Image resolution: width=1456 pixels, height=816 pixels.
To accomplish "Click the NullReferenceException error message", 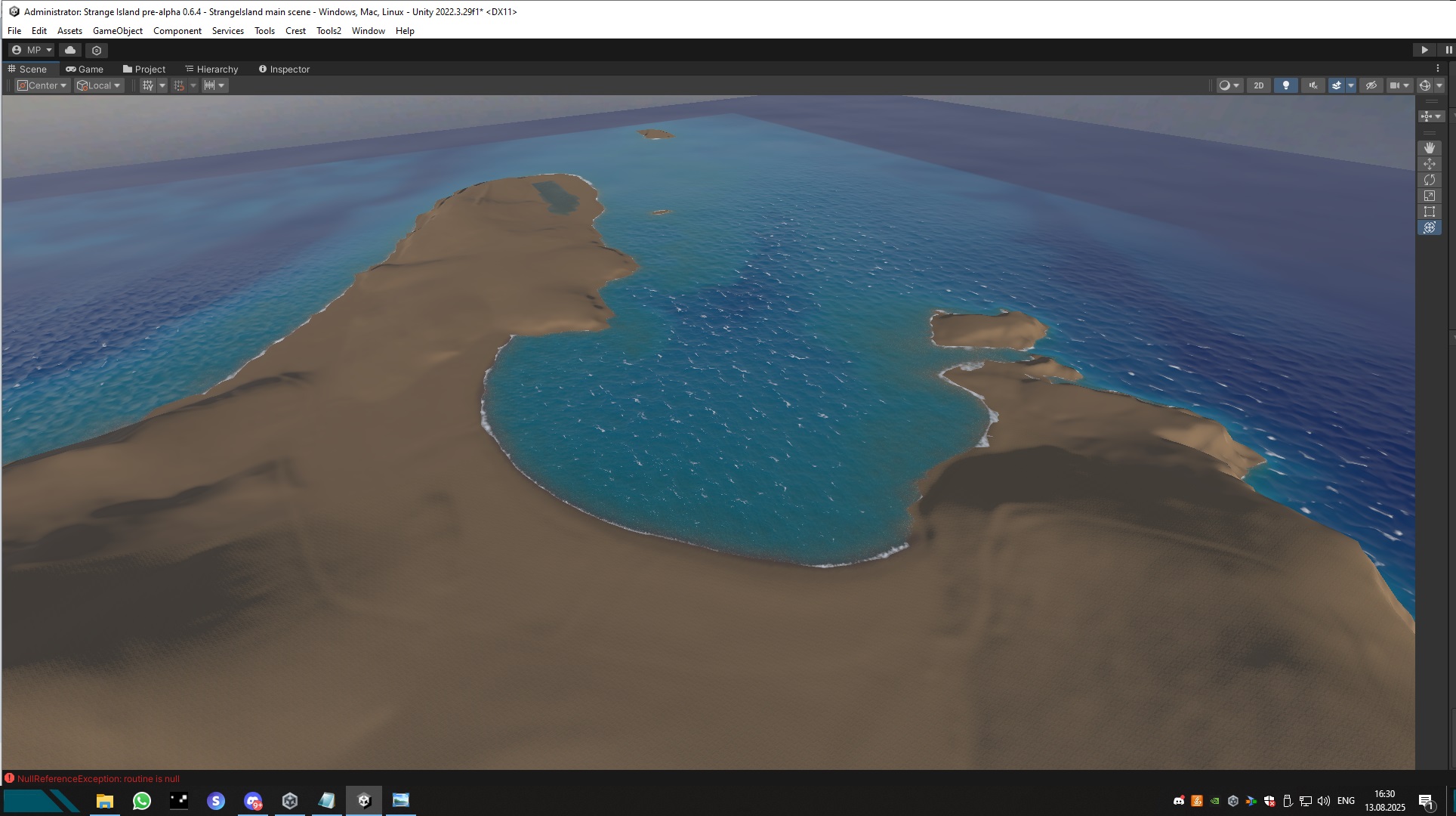I will tap(98, 778).
